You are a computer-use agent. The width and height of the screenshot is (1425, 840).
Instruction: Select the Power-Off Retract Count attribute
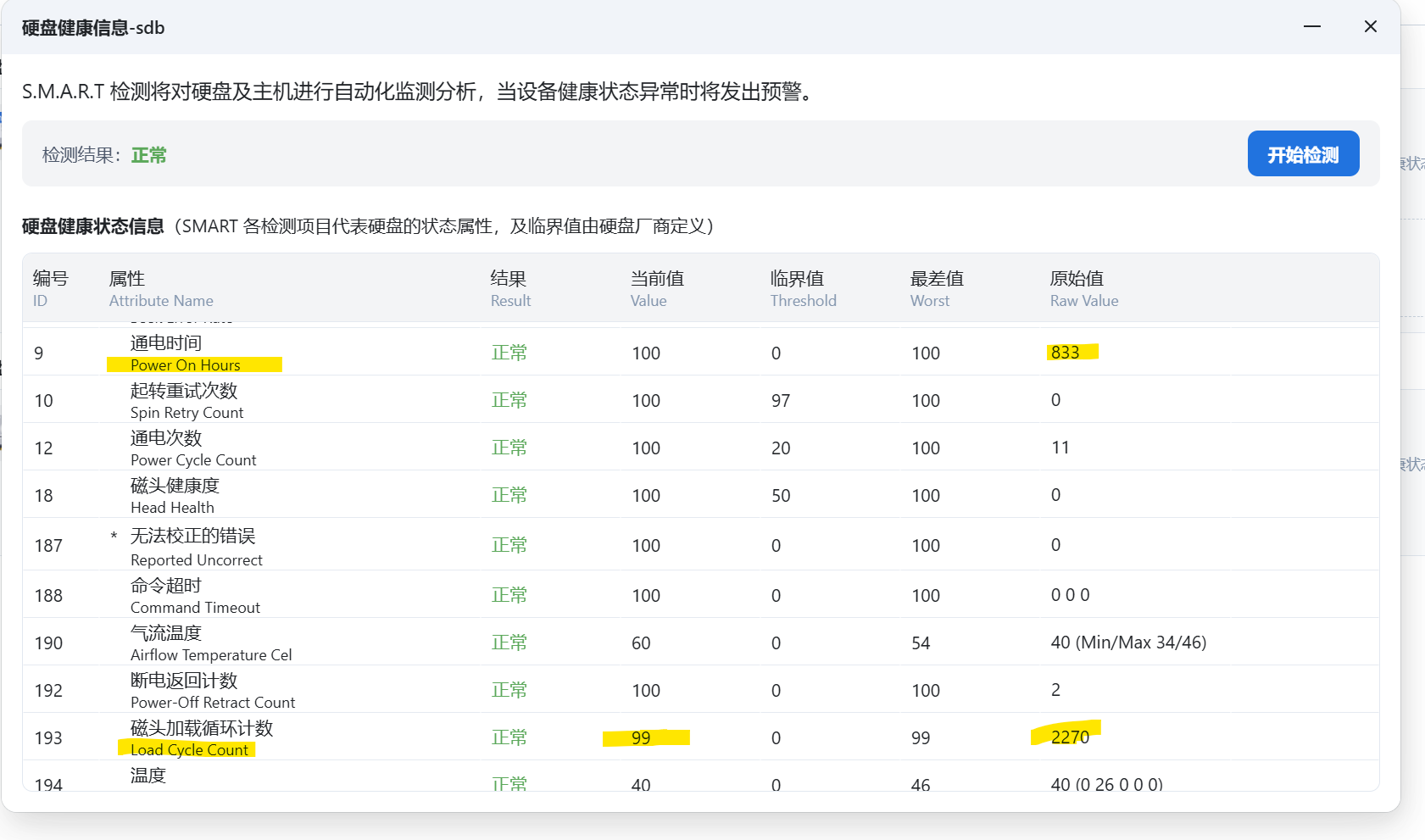[x=213, y=703]
